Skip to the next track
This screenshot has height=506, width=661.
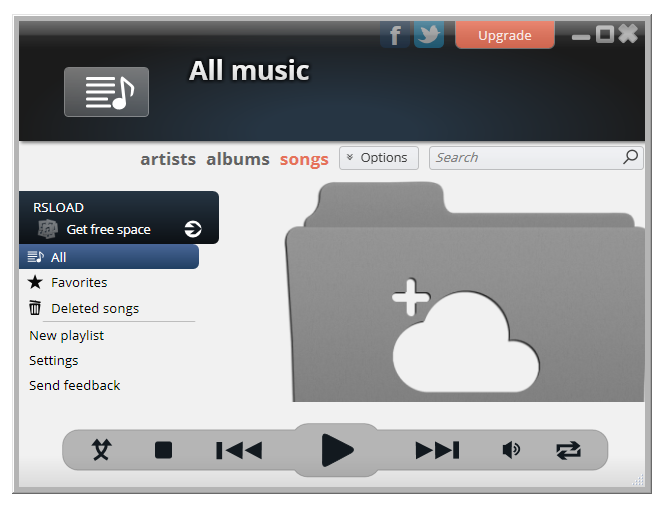437,450
